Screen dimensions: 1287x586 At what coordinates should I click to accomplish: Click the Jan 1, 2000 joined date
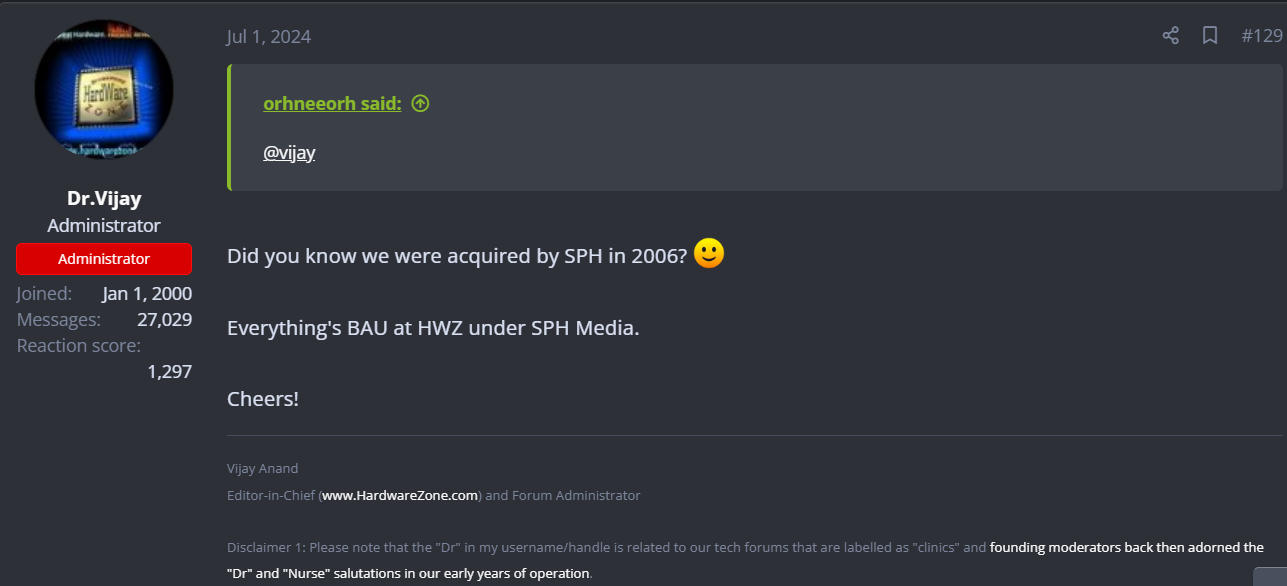click(x=147, y=294)
